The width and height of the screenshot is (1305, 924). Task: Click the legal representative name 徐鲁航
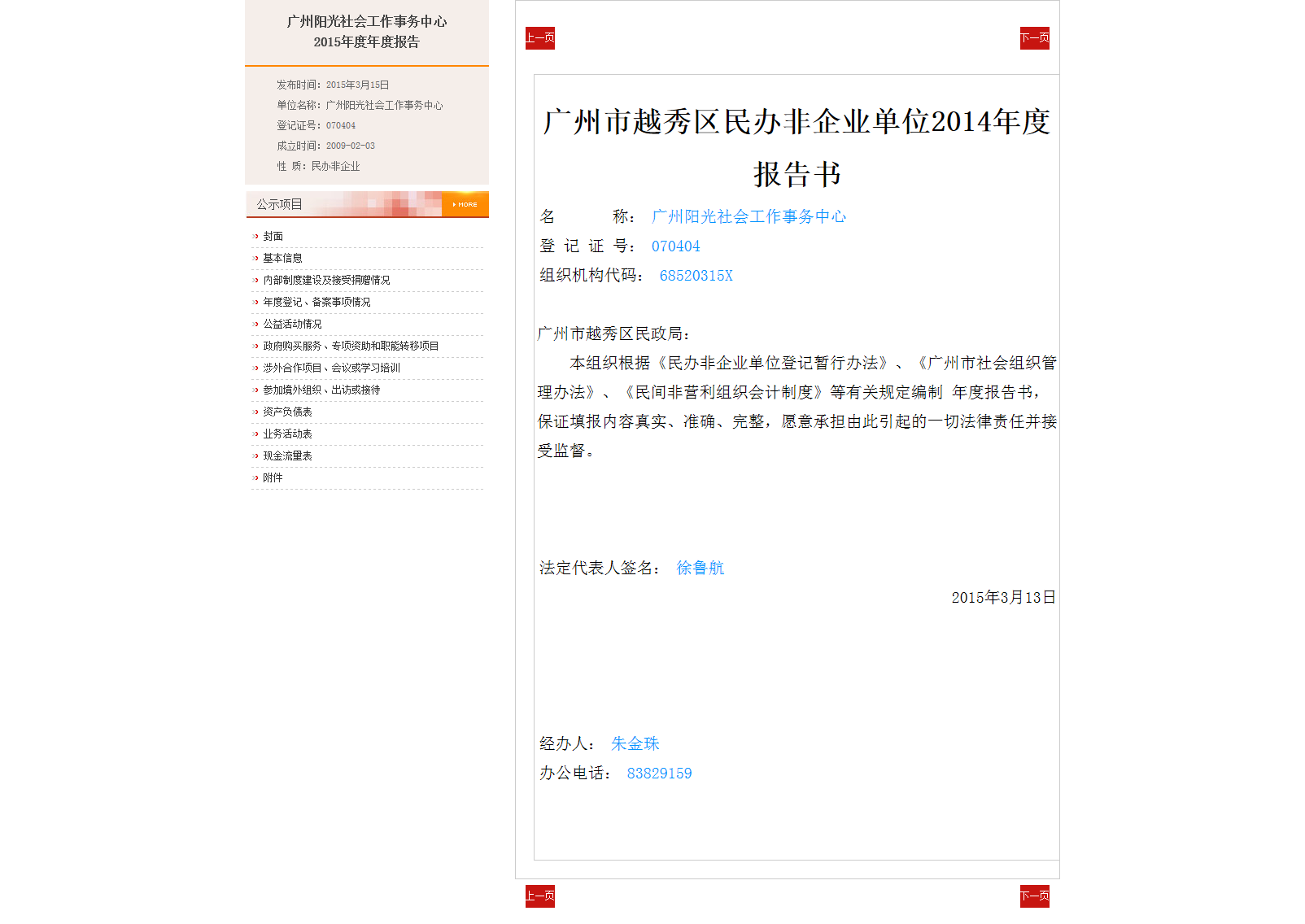pos(700,568)
